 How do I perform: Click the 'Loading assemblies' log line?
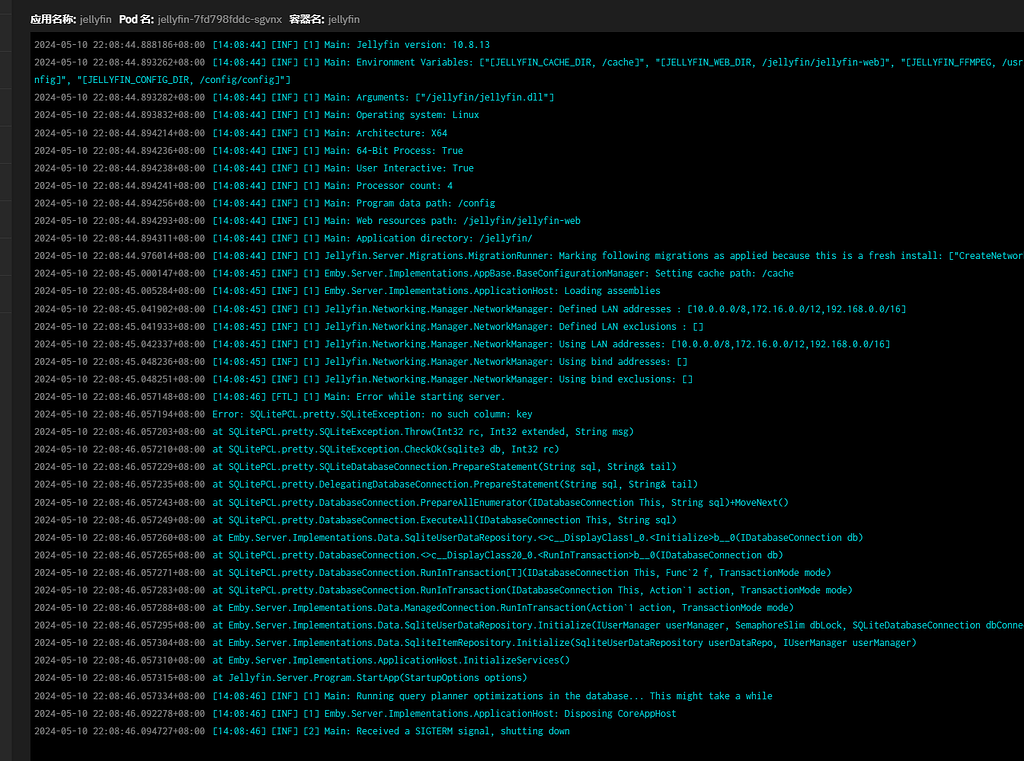(347, 291)
